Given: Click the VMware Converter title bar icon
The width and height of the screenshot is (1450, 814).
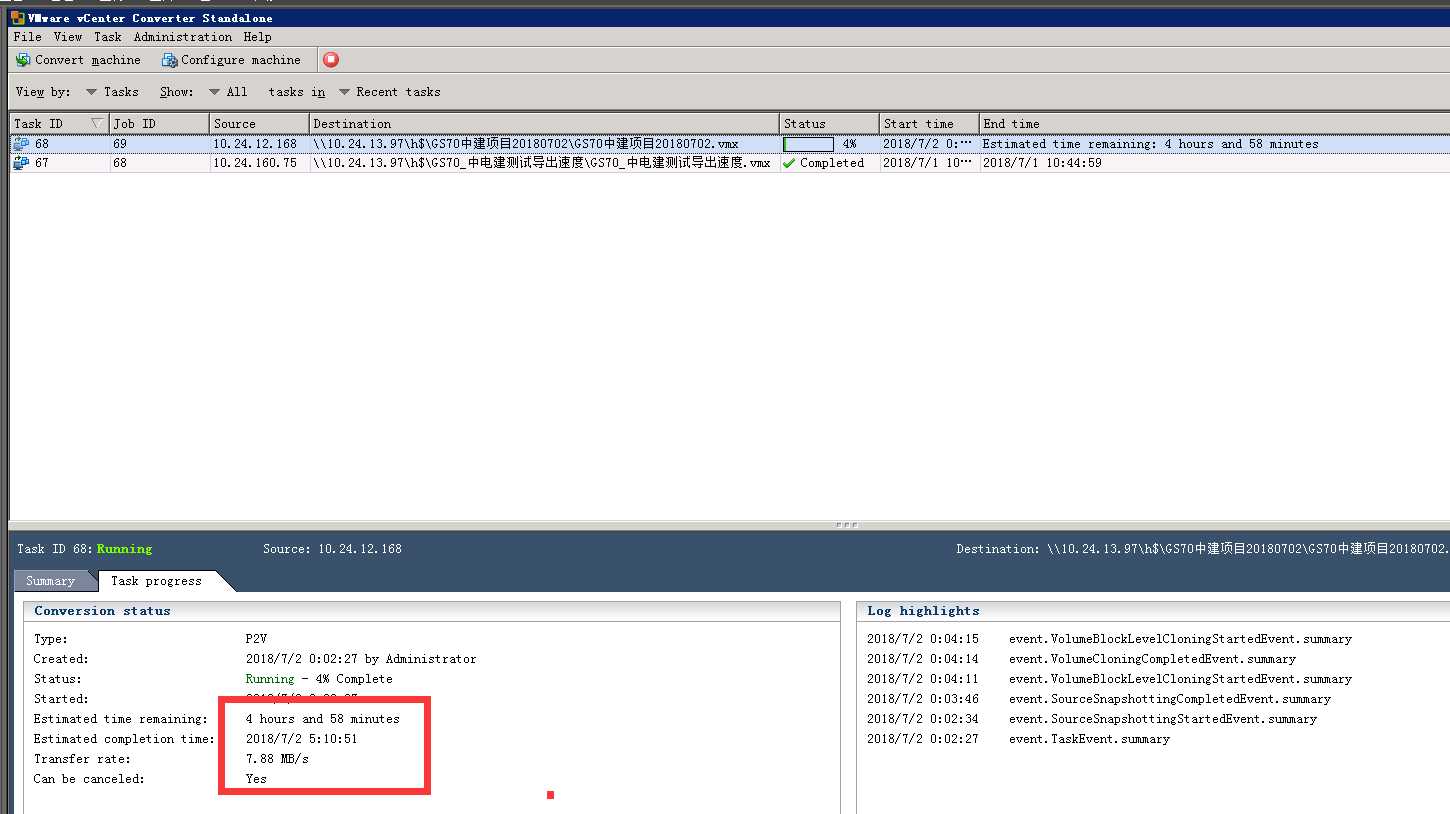Looking at the screenshot, I should pyautogui.click(x=17, y=18).
